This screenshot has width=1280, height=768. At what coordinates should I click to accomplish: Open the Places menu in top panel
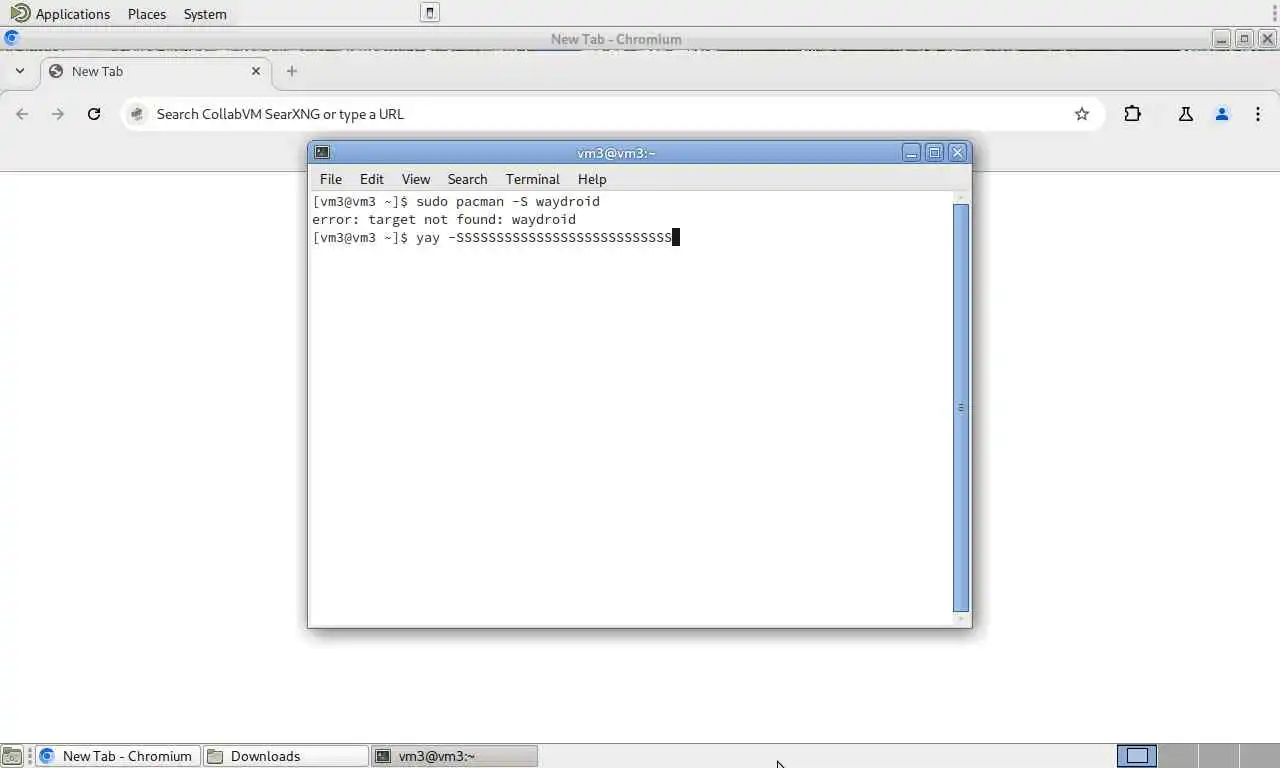coord(147,14)
